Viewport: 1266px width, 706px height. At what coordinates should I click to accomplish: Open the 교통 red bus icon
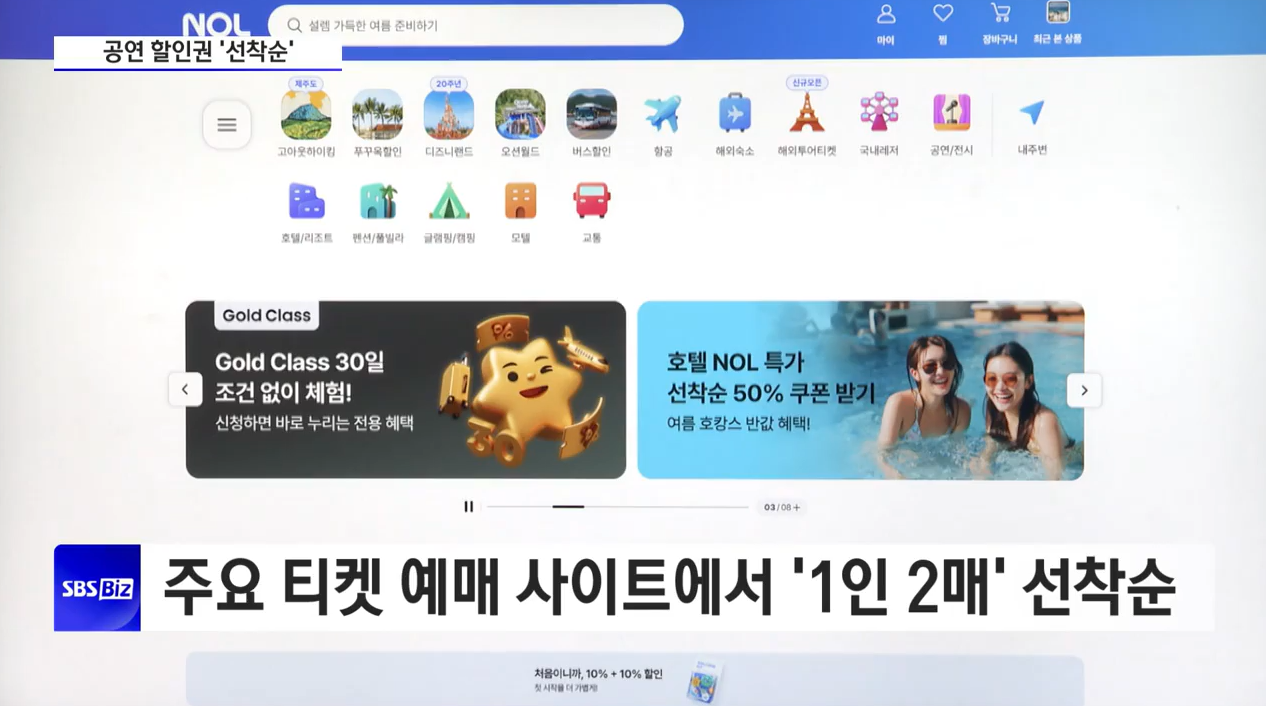[592, 201]
